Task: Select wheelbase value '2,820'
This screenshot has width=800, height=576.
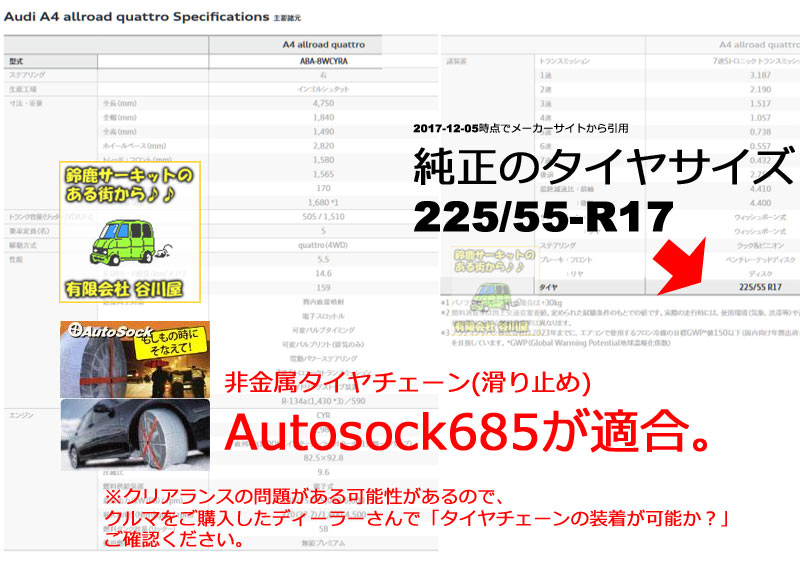Action: 323,146
